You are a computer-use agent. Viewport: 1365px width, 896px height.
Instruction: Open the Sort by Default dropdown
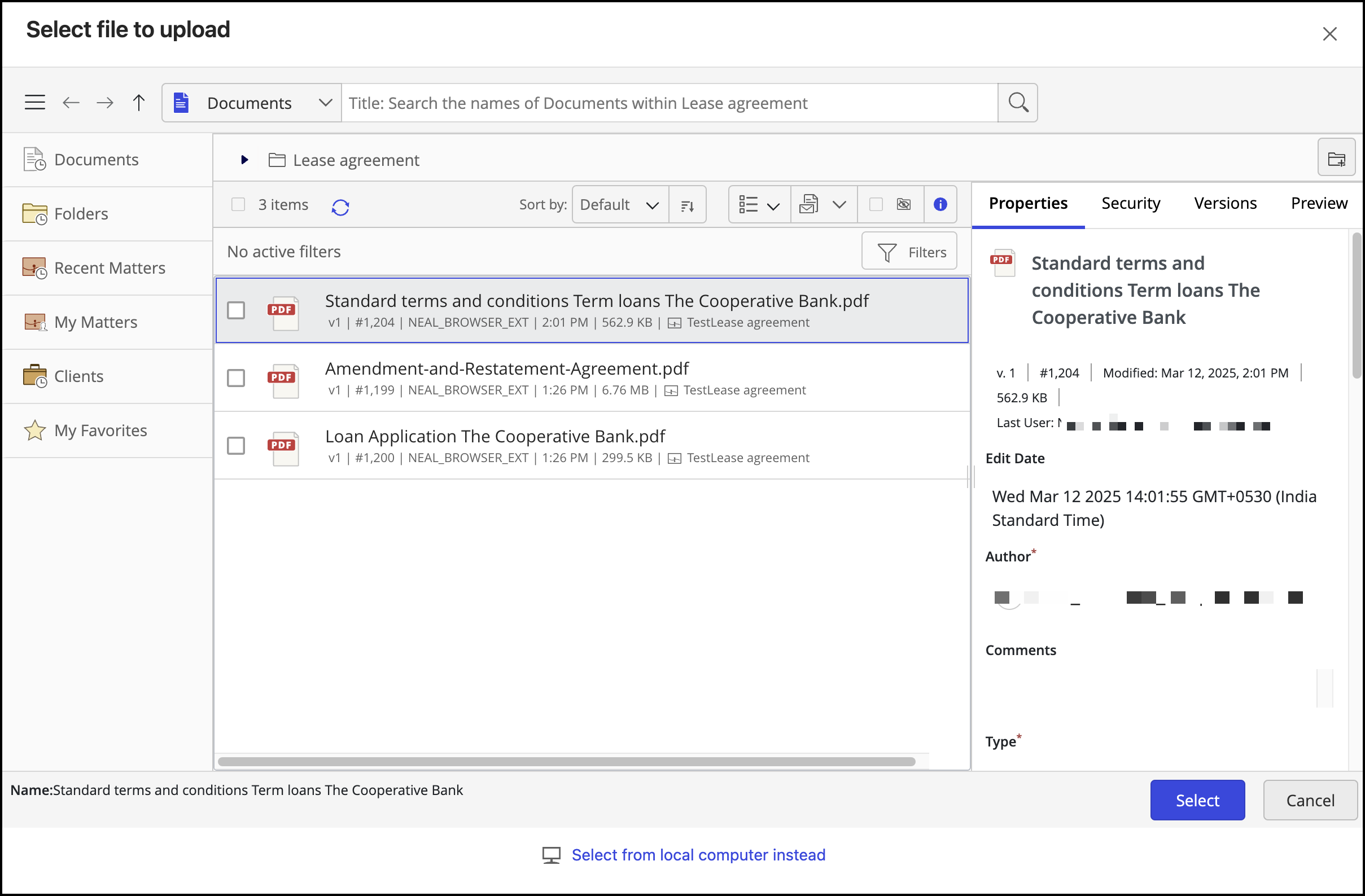coord(619,205)
